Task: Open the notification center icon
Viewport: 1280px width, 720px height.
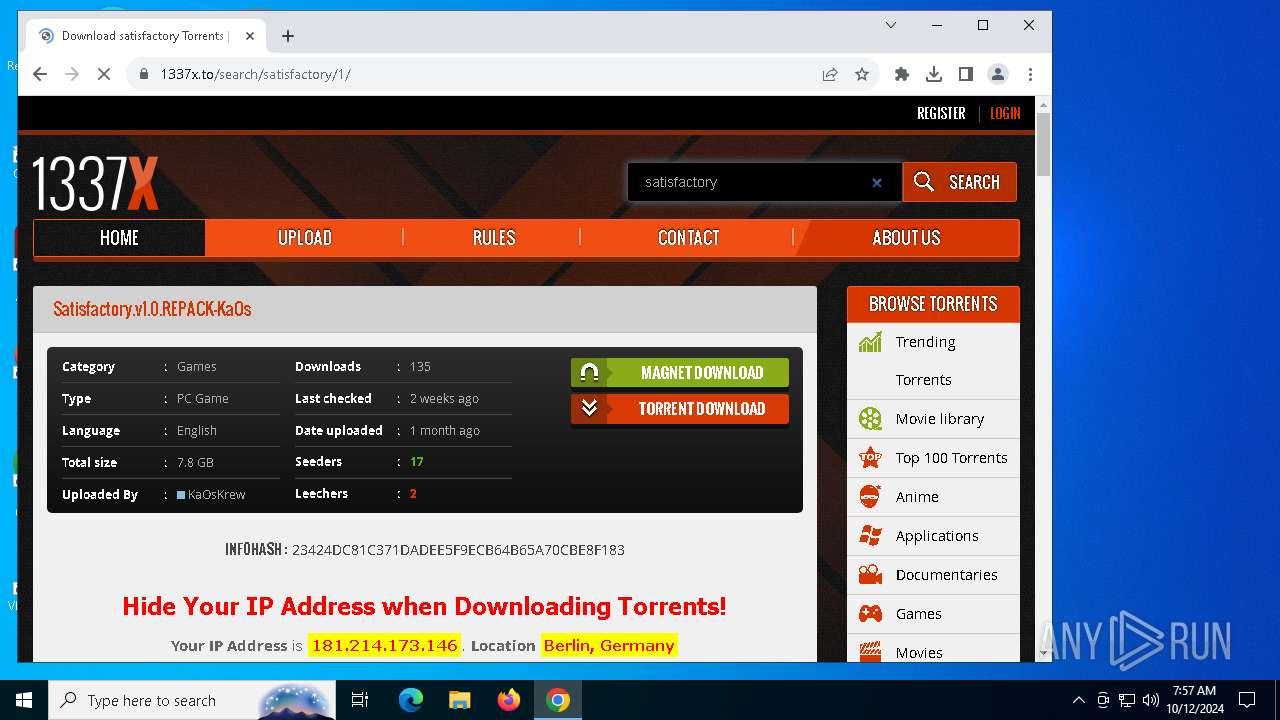Action: (x=1247, y=700)
